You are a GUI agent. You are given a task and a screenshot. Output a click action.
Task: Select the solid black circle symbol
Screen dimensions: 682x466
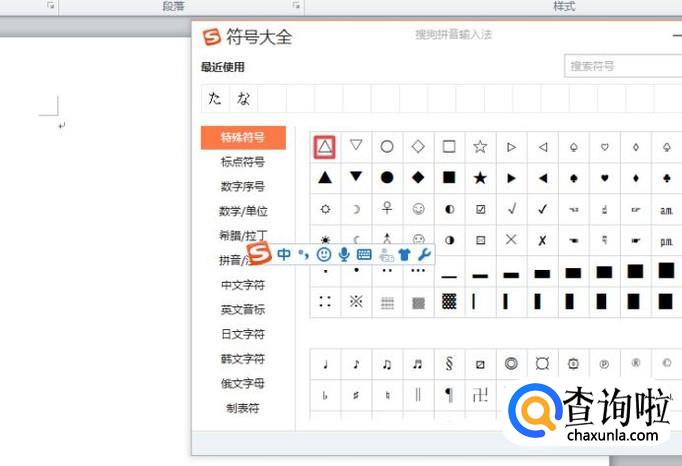(387, 178)
